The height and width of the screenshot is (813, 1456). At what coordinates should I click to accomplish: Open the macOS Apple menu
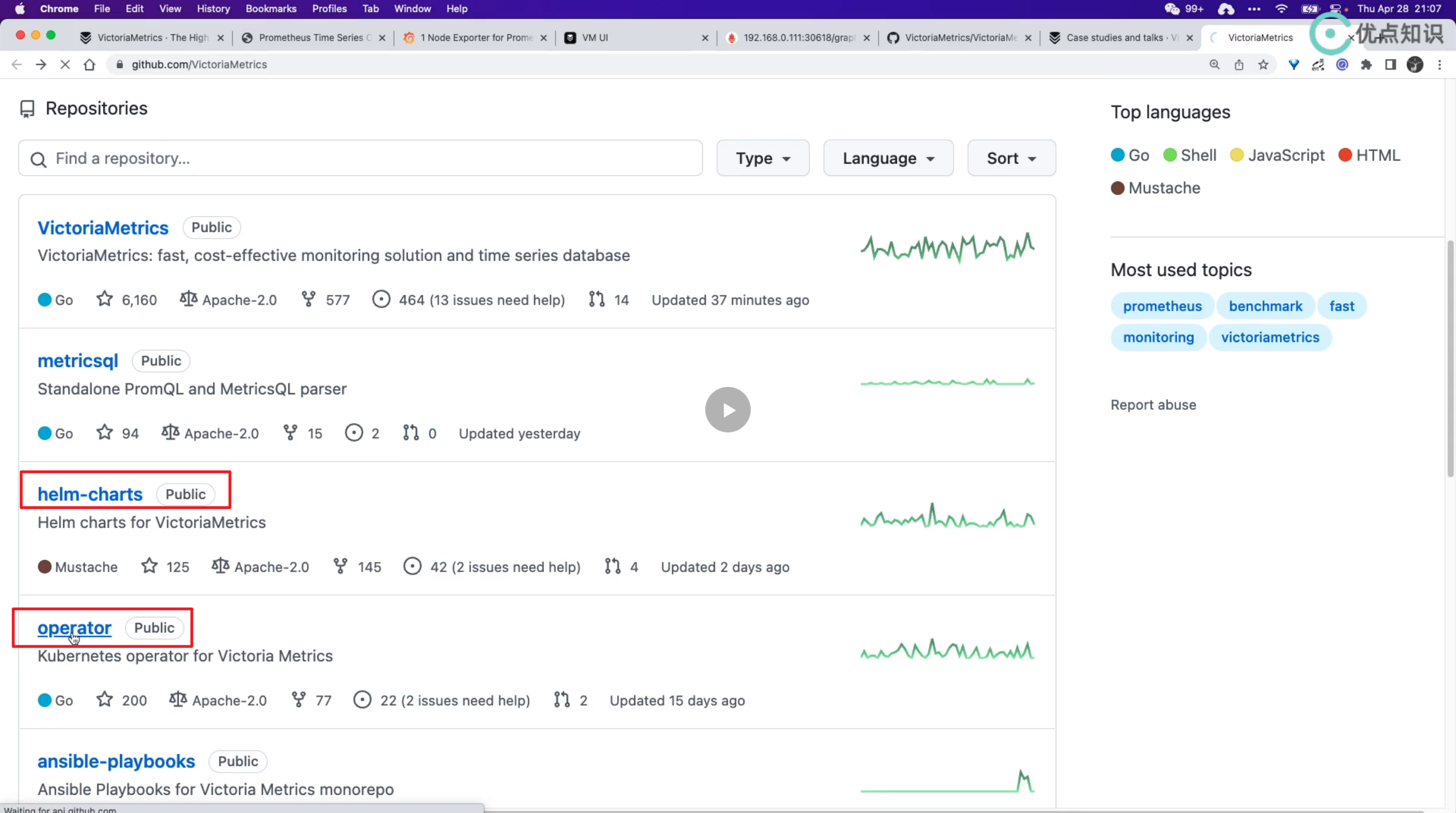coord(19,9)
